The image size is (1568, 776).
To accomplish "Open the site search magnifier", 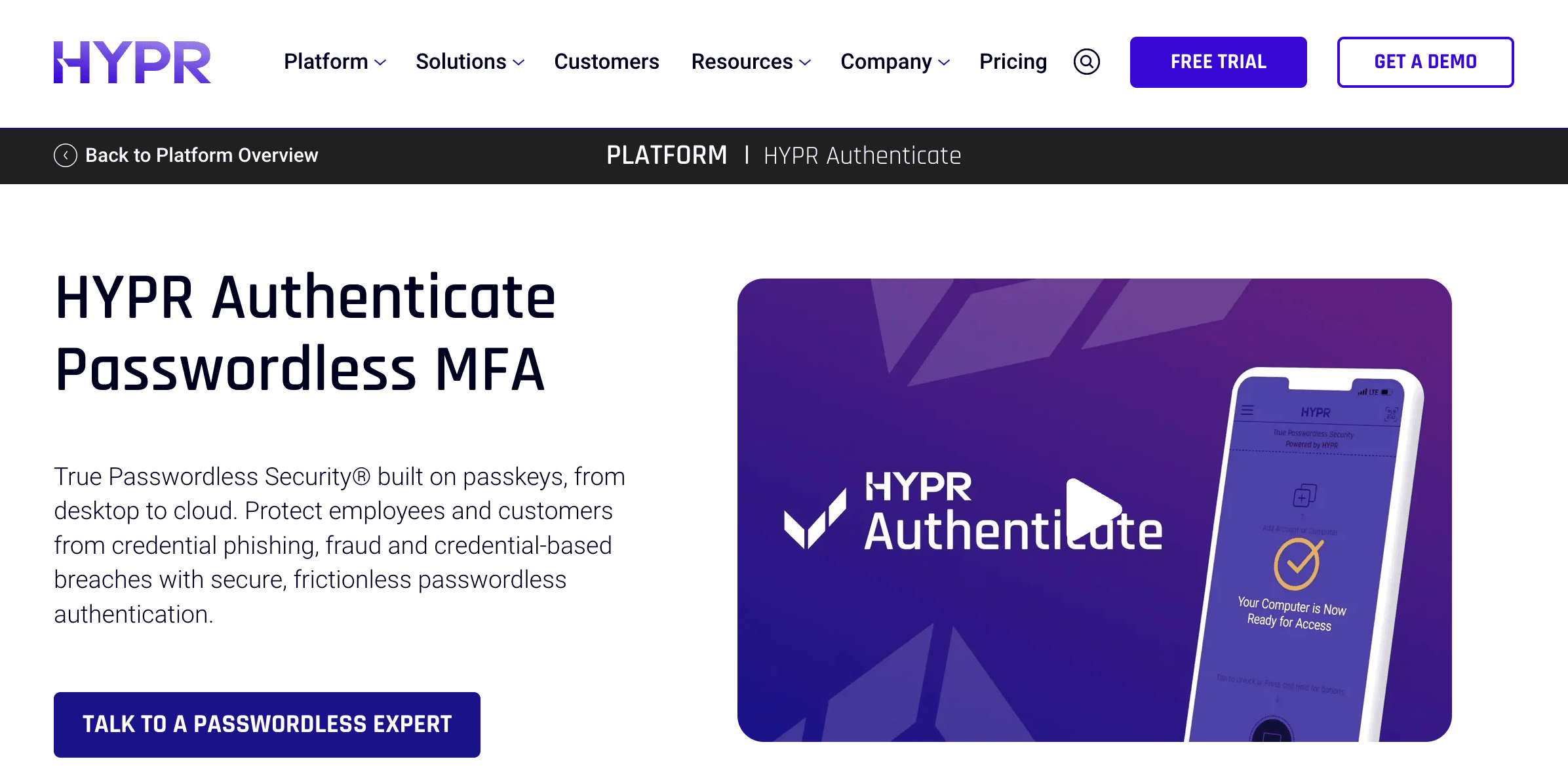I will pos(1086,62).
